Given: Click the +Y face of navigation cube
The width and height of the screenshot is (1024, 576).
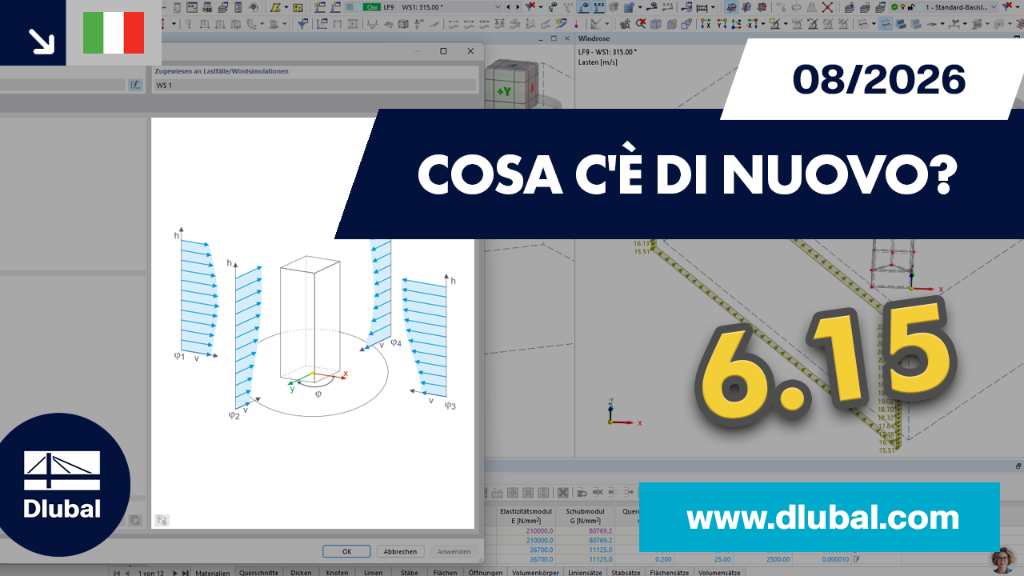Looking at the screenshot, I should 504,91.
